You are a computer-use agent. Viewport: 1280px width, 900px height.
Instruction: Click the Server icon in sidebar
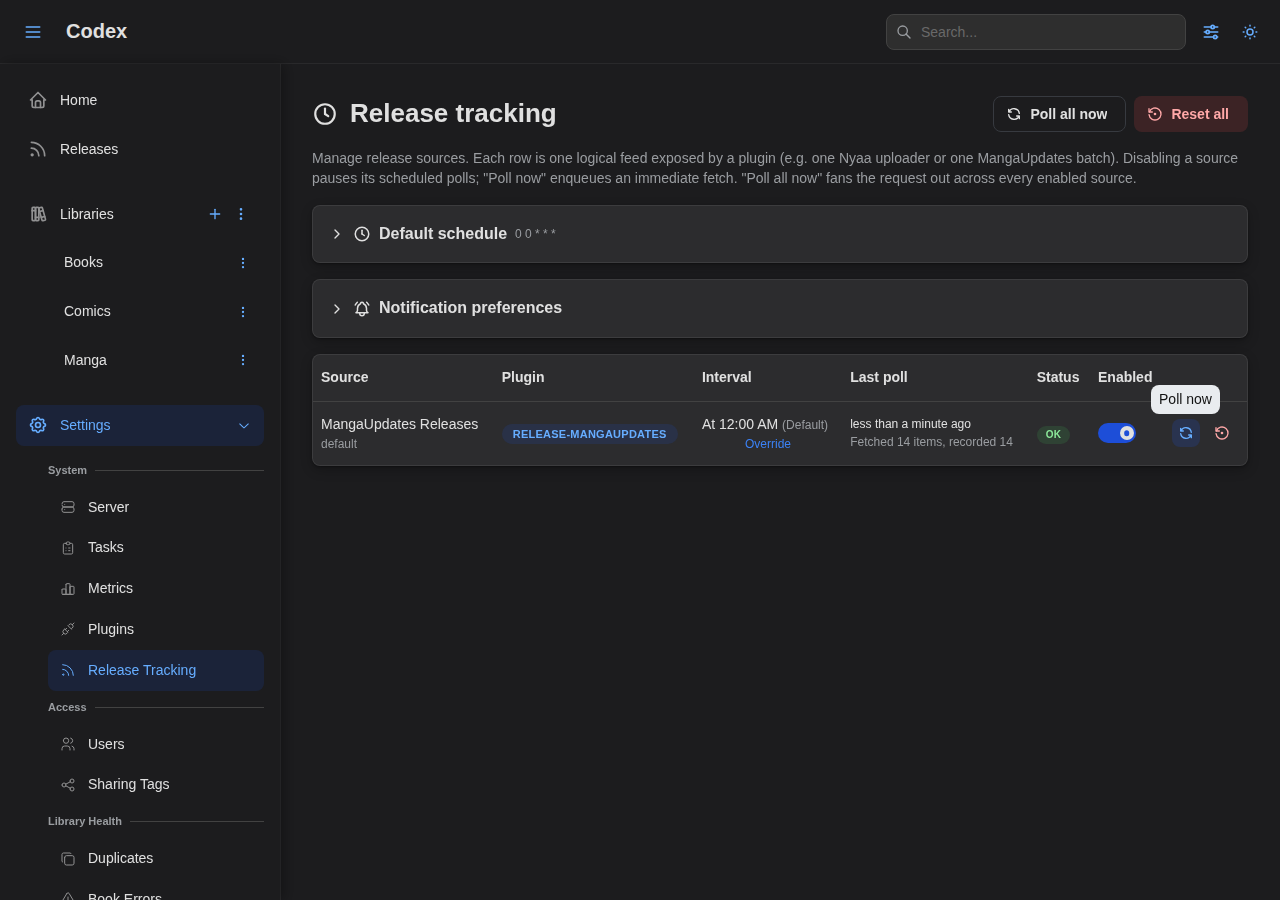point(68,507)
